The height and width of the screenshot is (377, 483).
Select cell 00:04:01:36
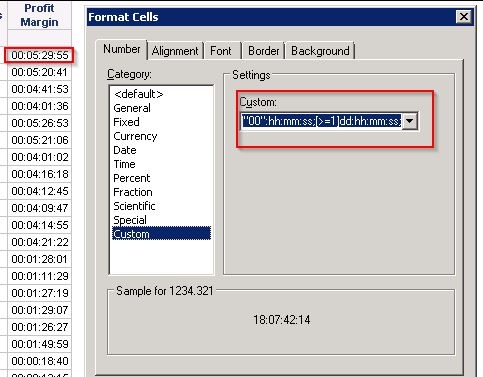(x=39, y=106)
